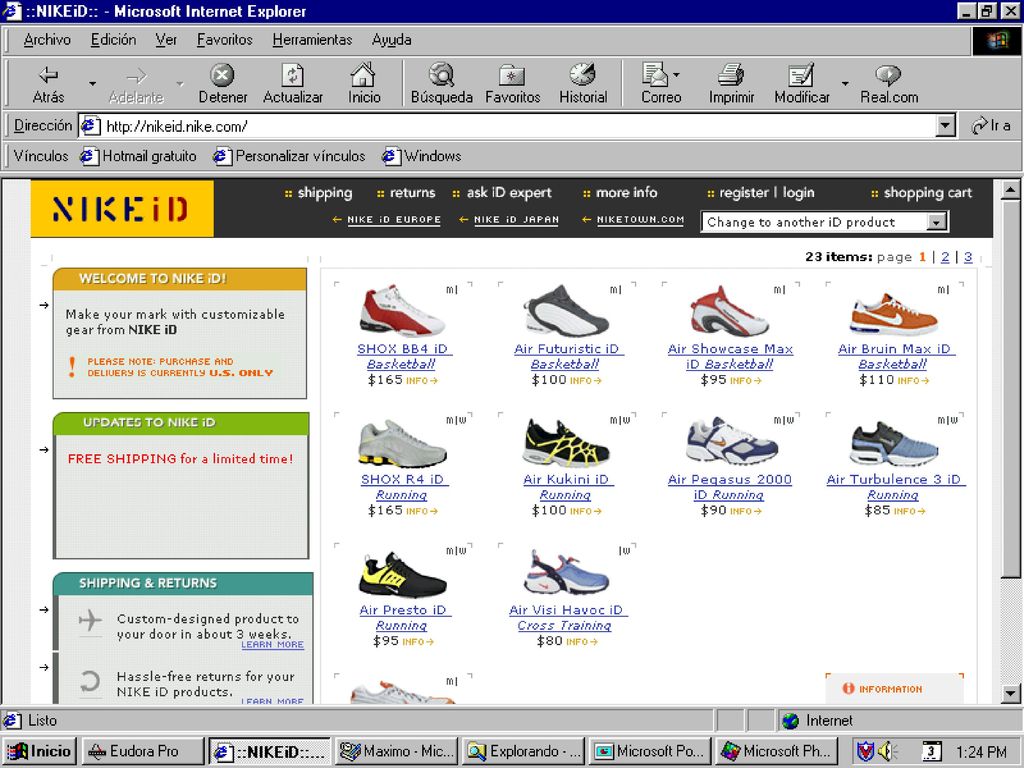The width and height of the screenshot is (1024, 768).
Task: Open the Modificar dropdown arrow
Action: click(844, 84)
